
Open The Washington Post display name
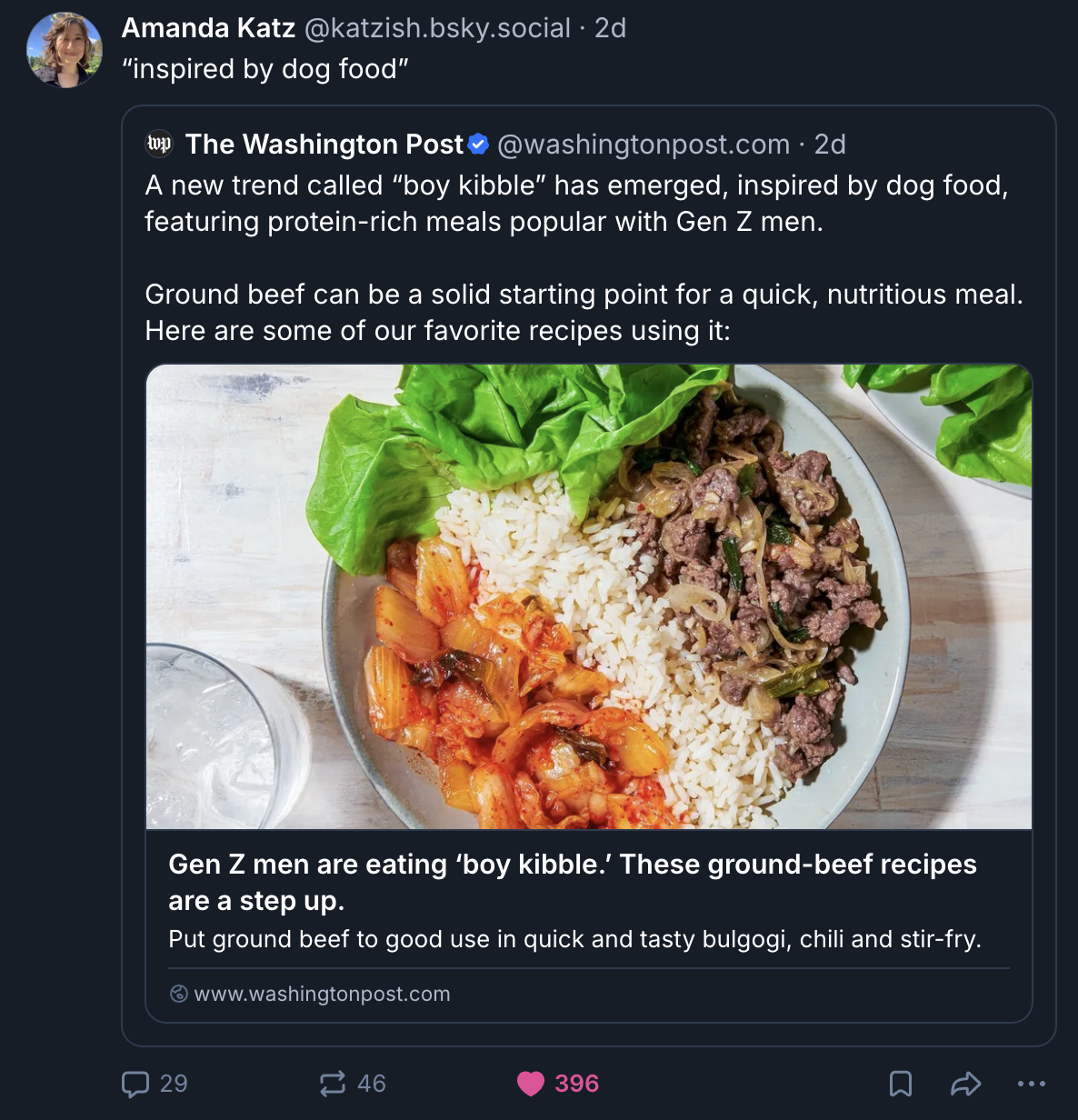[x=324, y=144]
